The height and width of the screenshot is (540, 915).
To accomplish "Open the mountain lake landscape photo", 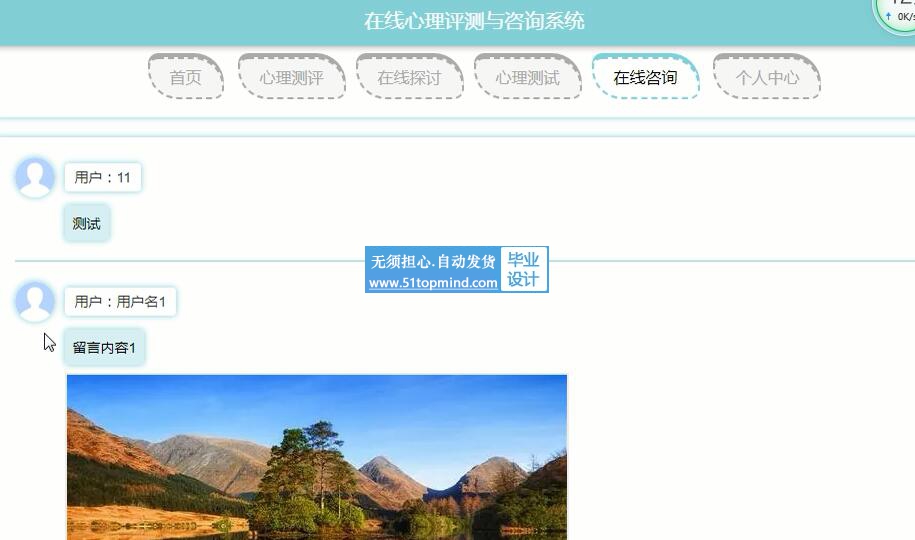I will pyautogui.click(x=316, y=457).
